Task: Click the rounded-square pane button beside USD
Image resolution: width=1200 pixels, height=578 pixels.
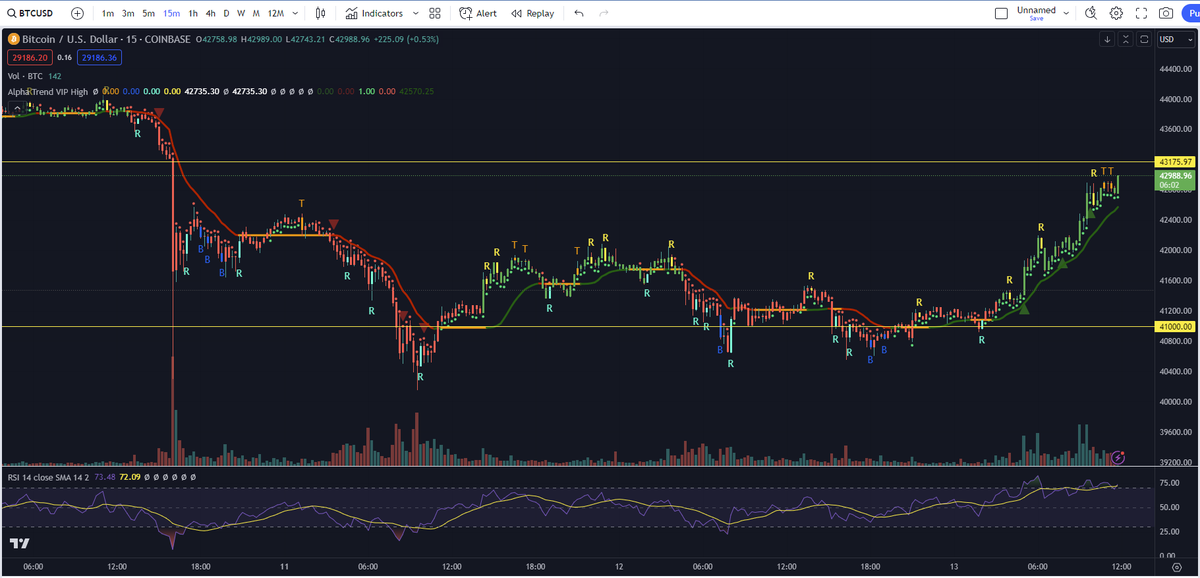Action: point(1143,39)
